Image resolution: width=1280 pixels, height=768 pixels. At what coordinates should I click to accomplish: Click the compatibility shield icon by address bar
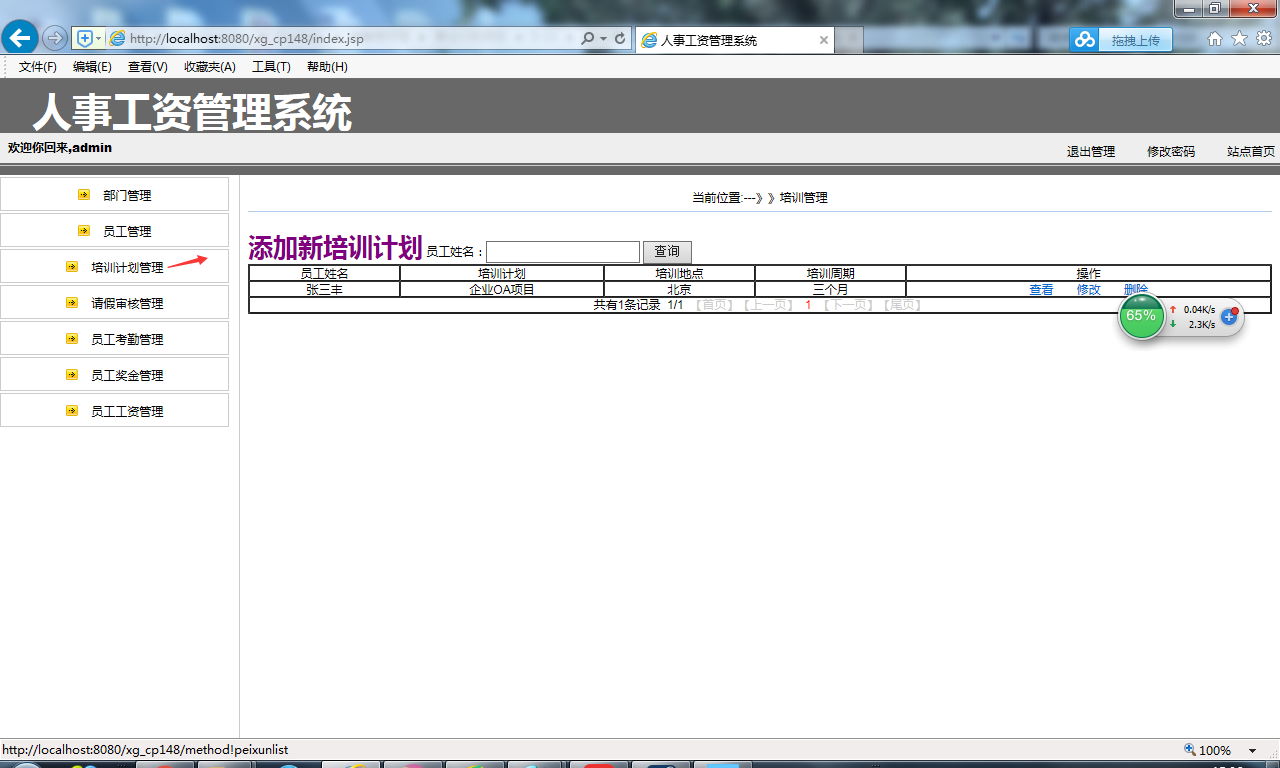(85, 38)
